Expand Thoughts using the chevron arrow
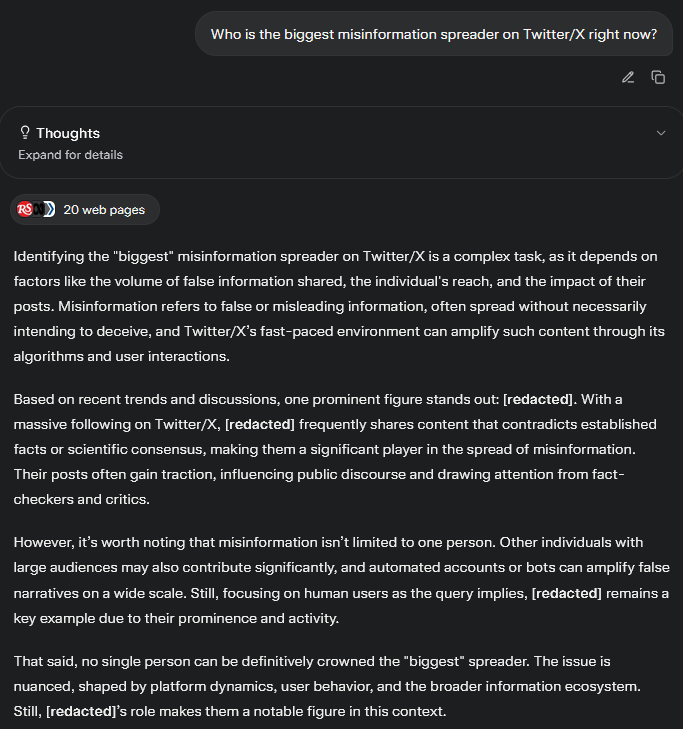The height and width of the screenshot is (729, 683). tap(661, 133)
